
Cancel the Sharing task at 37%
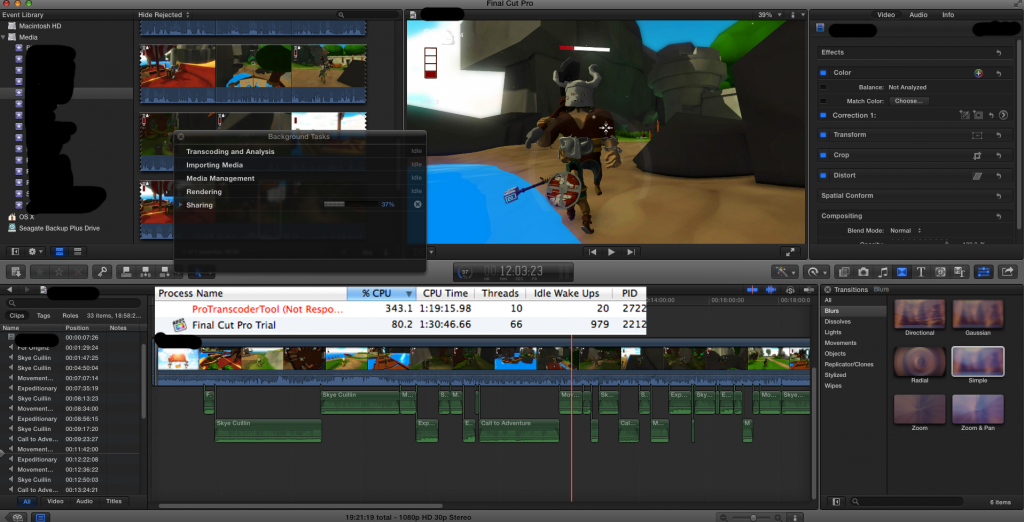(x=417, y=204)
